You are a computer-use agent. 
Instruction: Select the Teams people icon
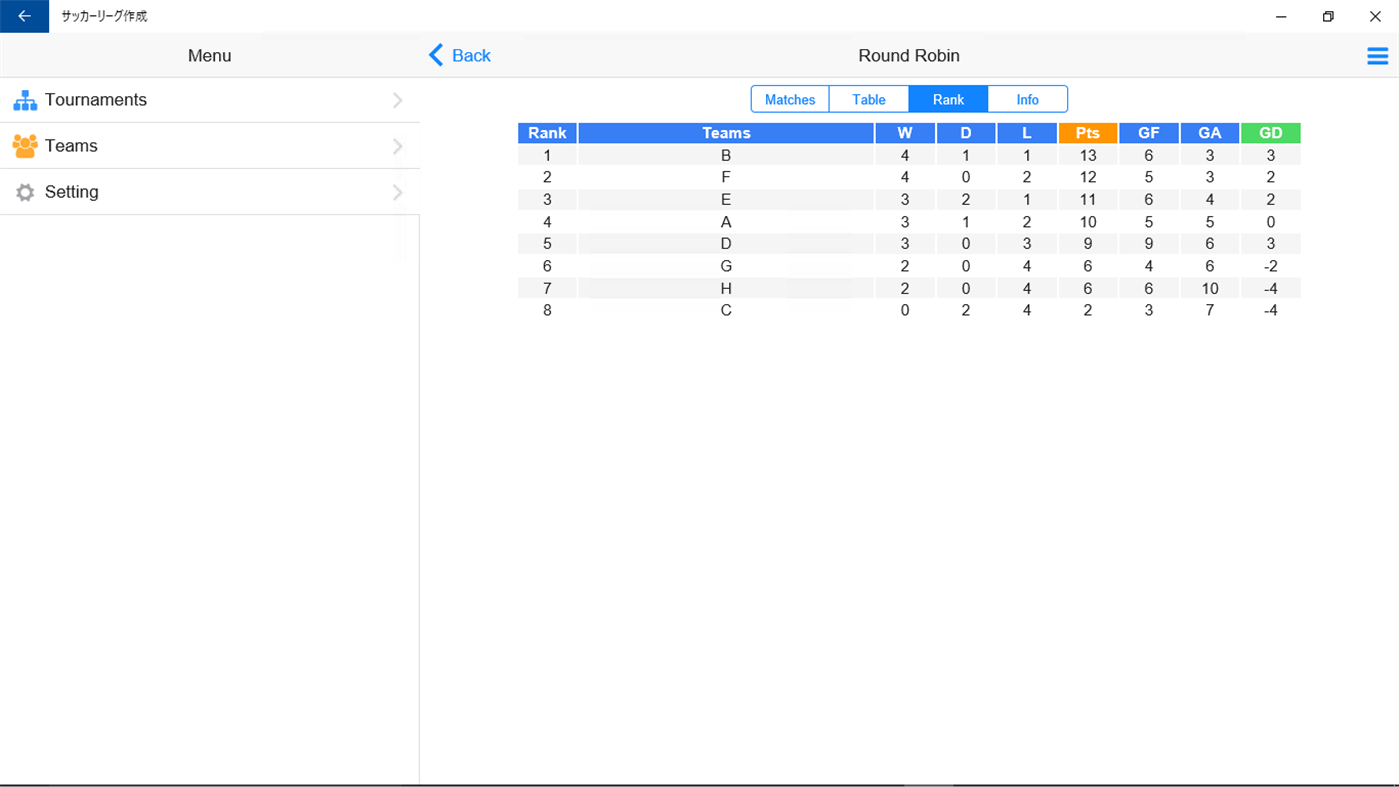24,145
